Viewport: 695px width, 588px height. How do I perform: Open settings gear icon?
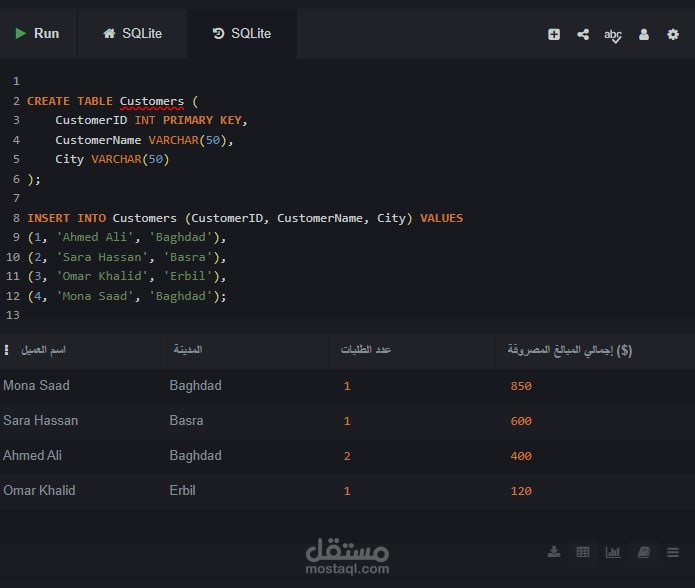point(673,34)
